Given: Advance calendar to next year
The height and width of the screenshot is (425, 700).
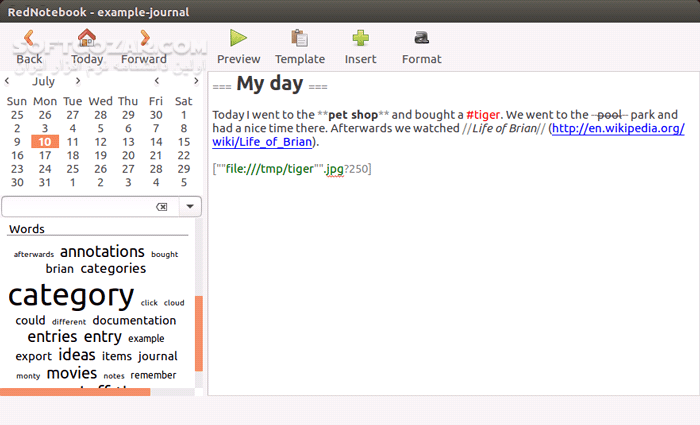Looking at the screenshot, I should pos(195,81).
